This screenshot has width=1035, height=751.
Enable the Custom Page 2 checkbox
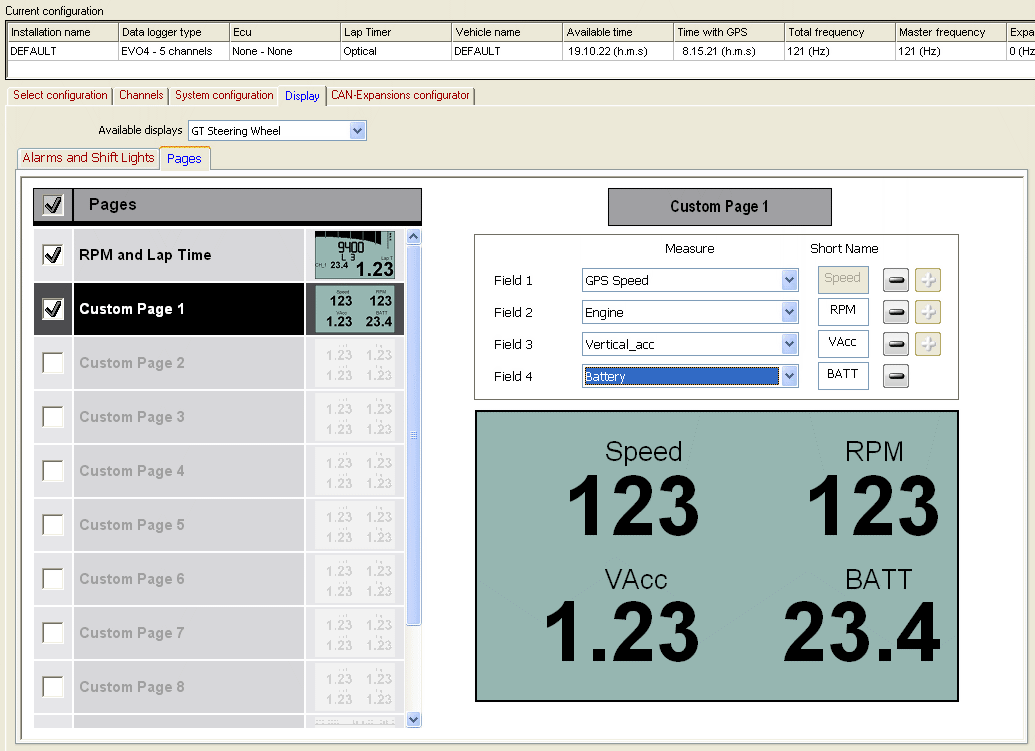(53, 363)
